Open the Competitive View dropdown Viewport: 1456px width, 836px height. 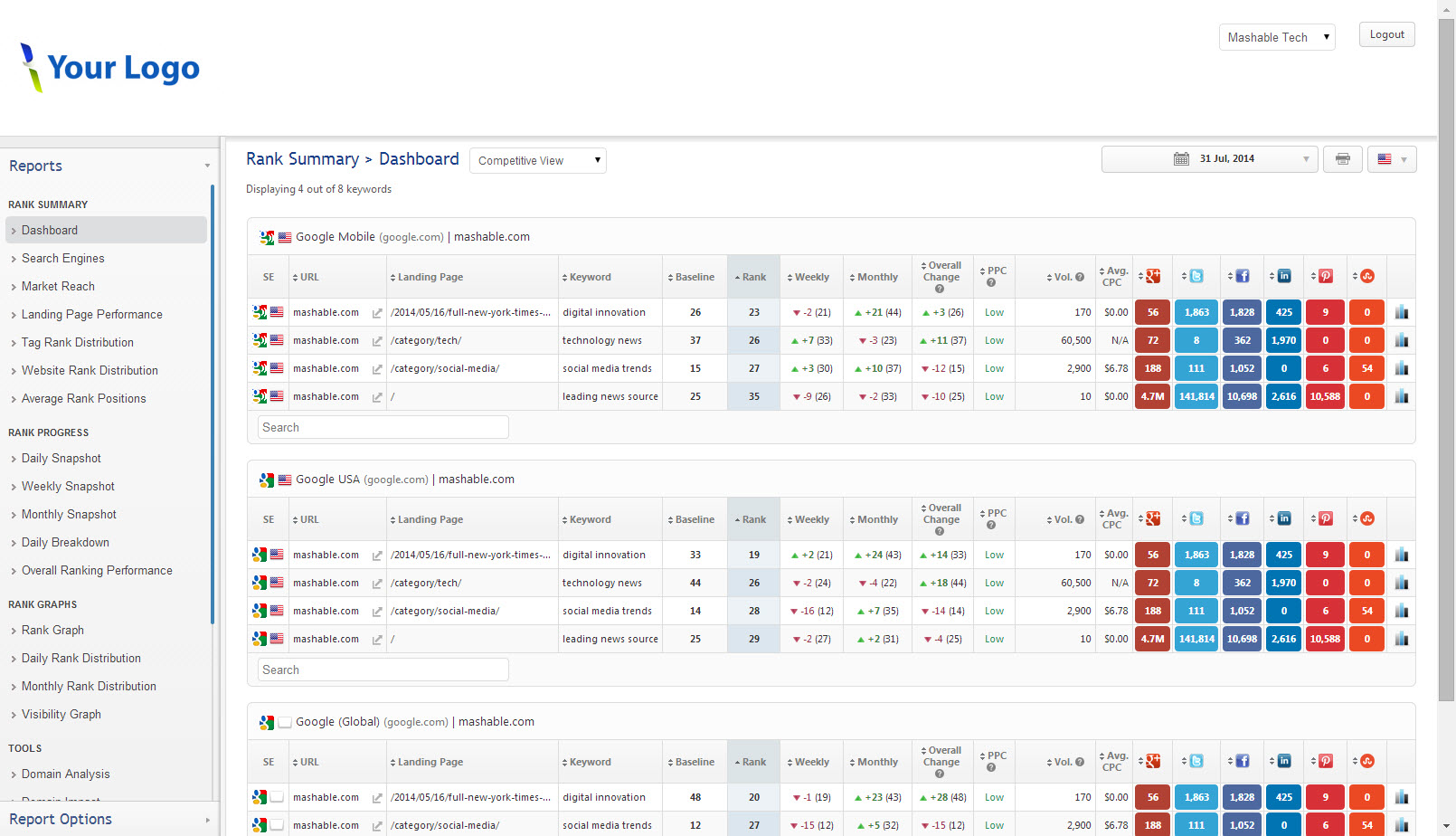pos(538,161)
